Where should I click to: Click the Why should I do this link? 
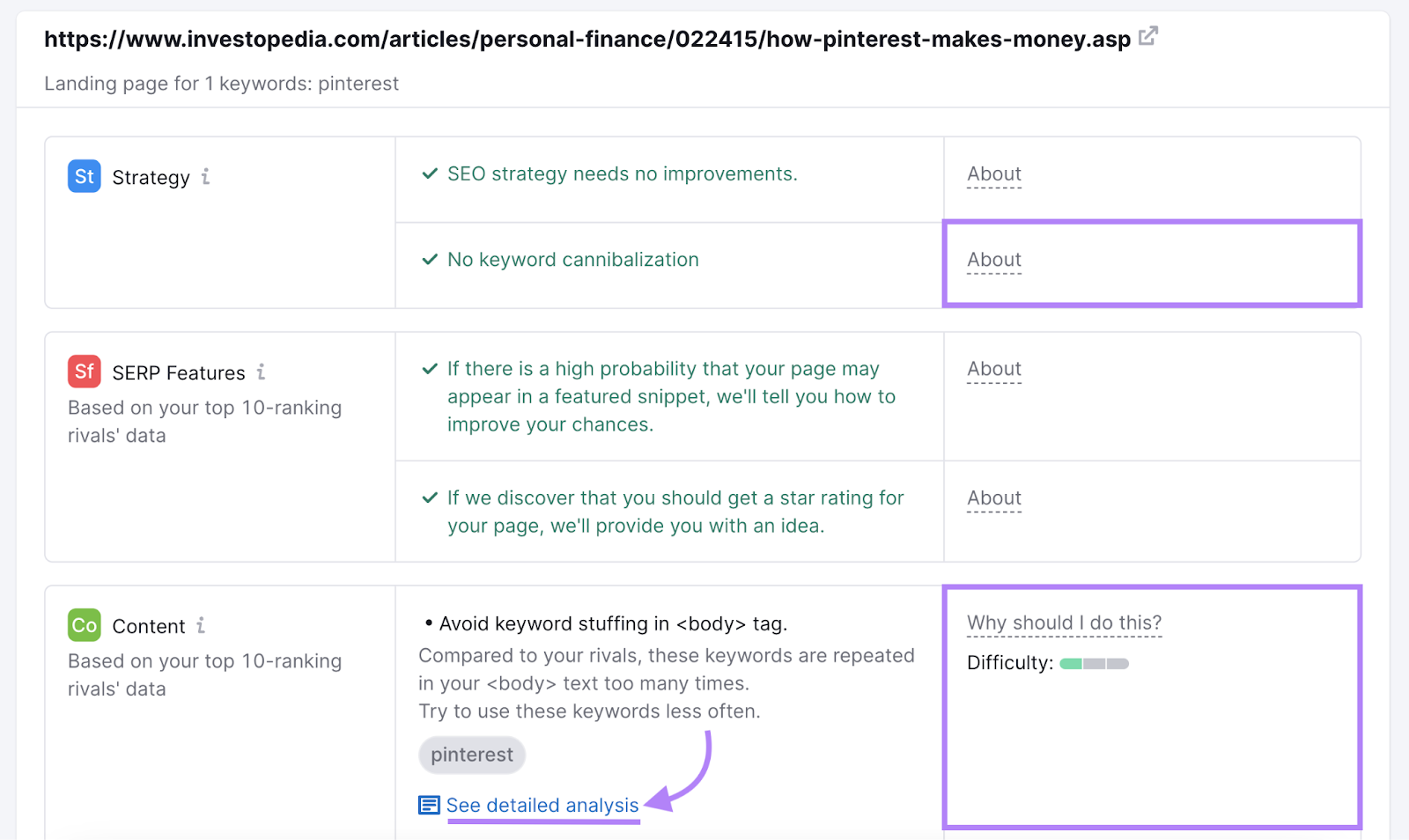tap(1064, 622)
